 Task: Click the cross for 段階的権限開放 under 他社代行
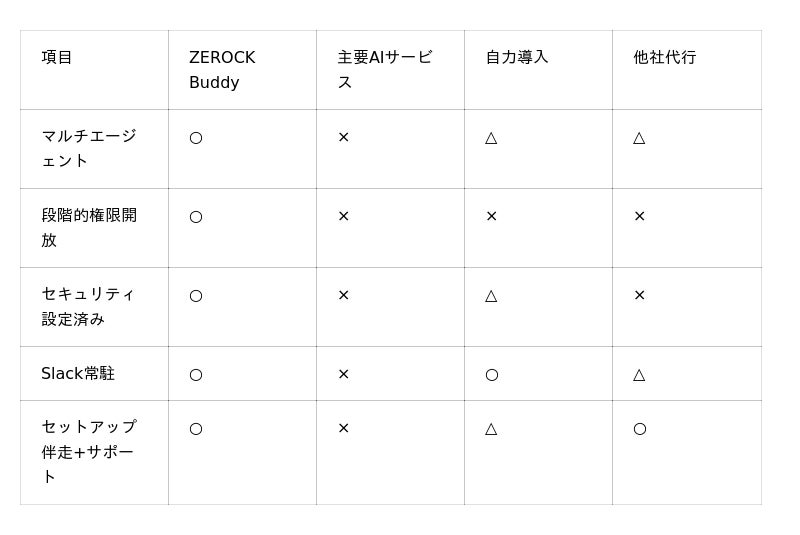(640, 216)
